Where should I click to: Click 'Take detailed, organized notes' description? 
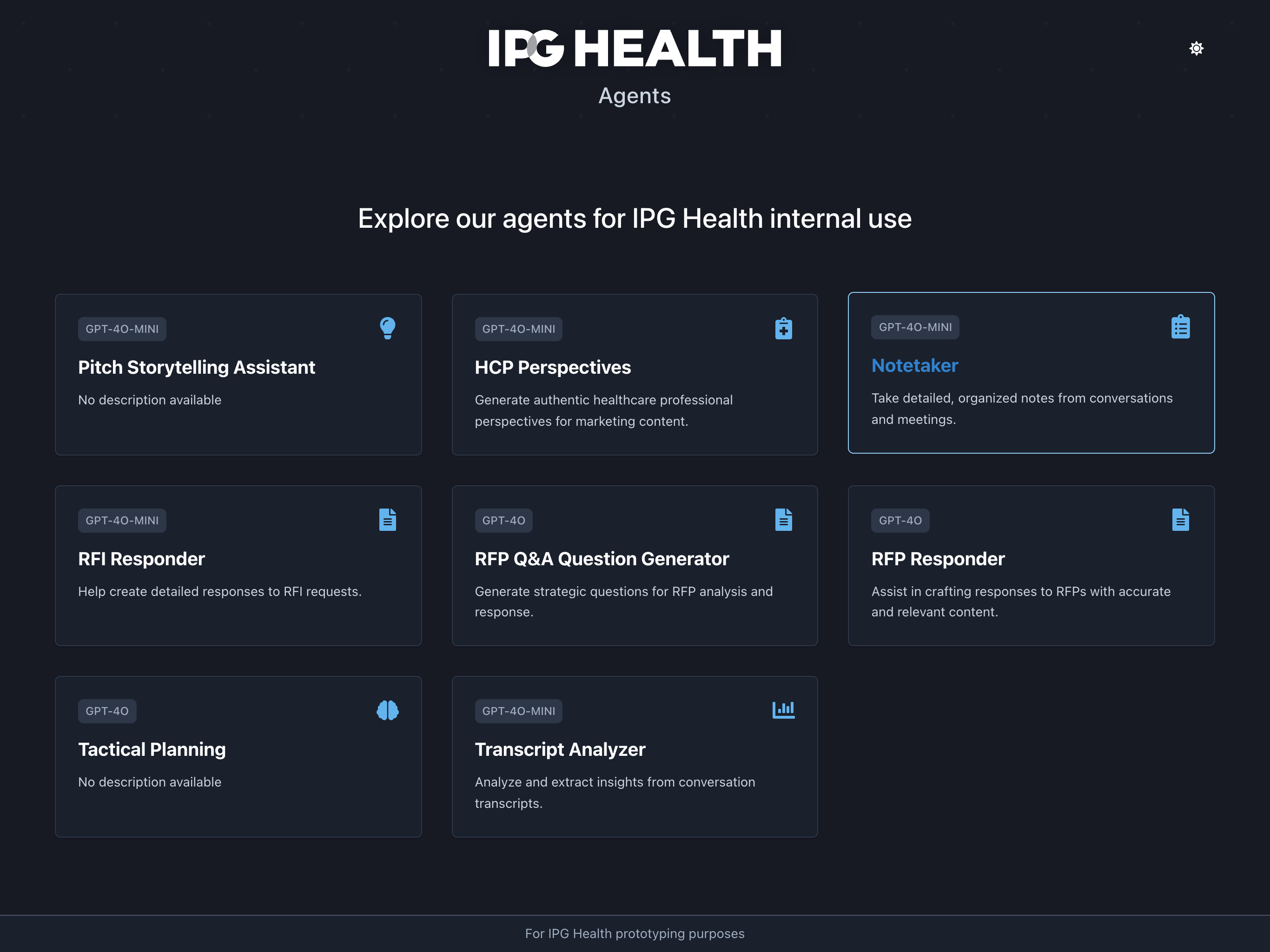point(1022,409)
